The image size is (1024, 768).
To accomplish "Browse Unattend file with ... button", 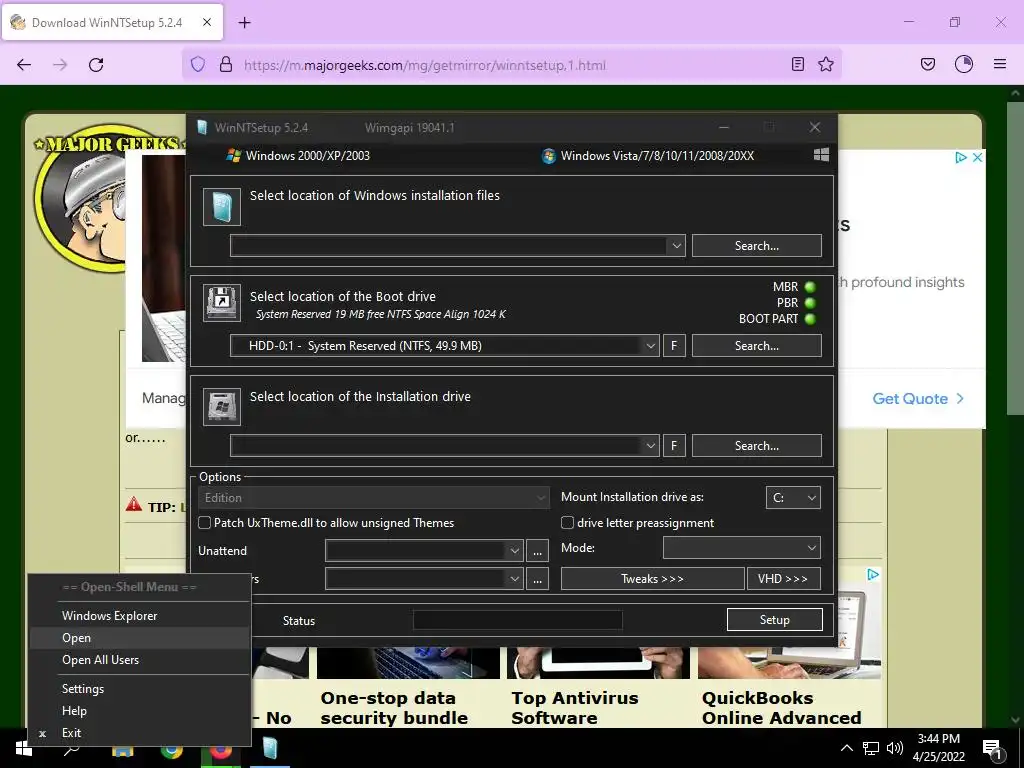I will tap(537, 551).
